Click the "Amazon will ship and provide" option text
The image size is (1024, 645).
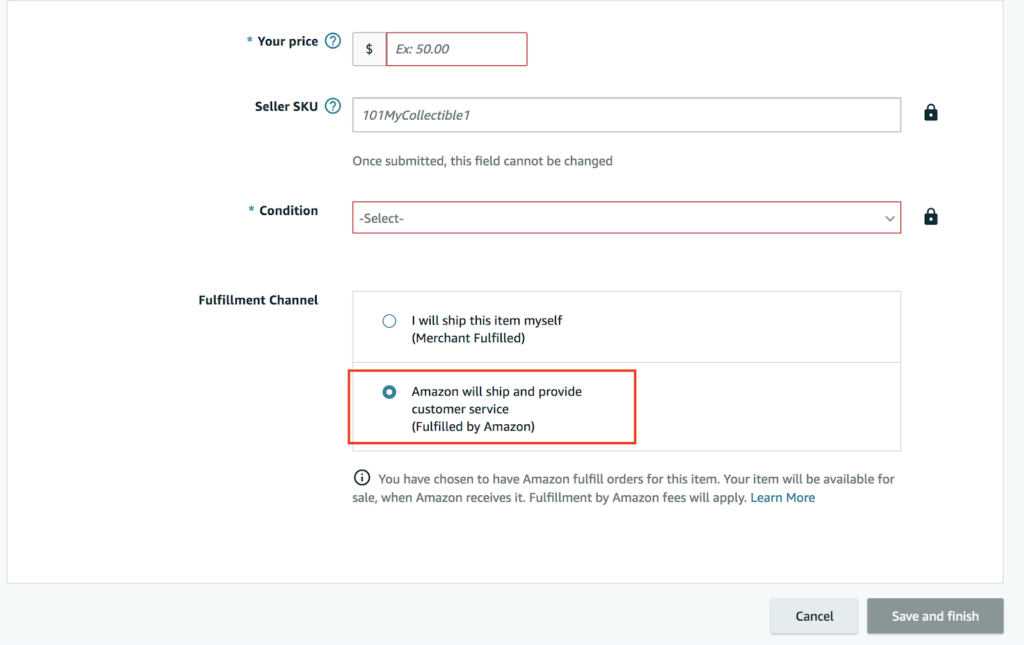pos(496,392)
